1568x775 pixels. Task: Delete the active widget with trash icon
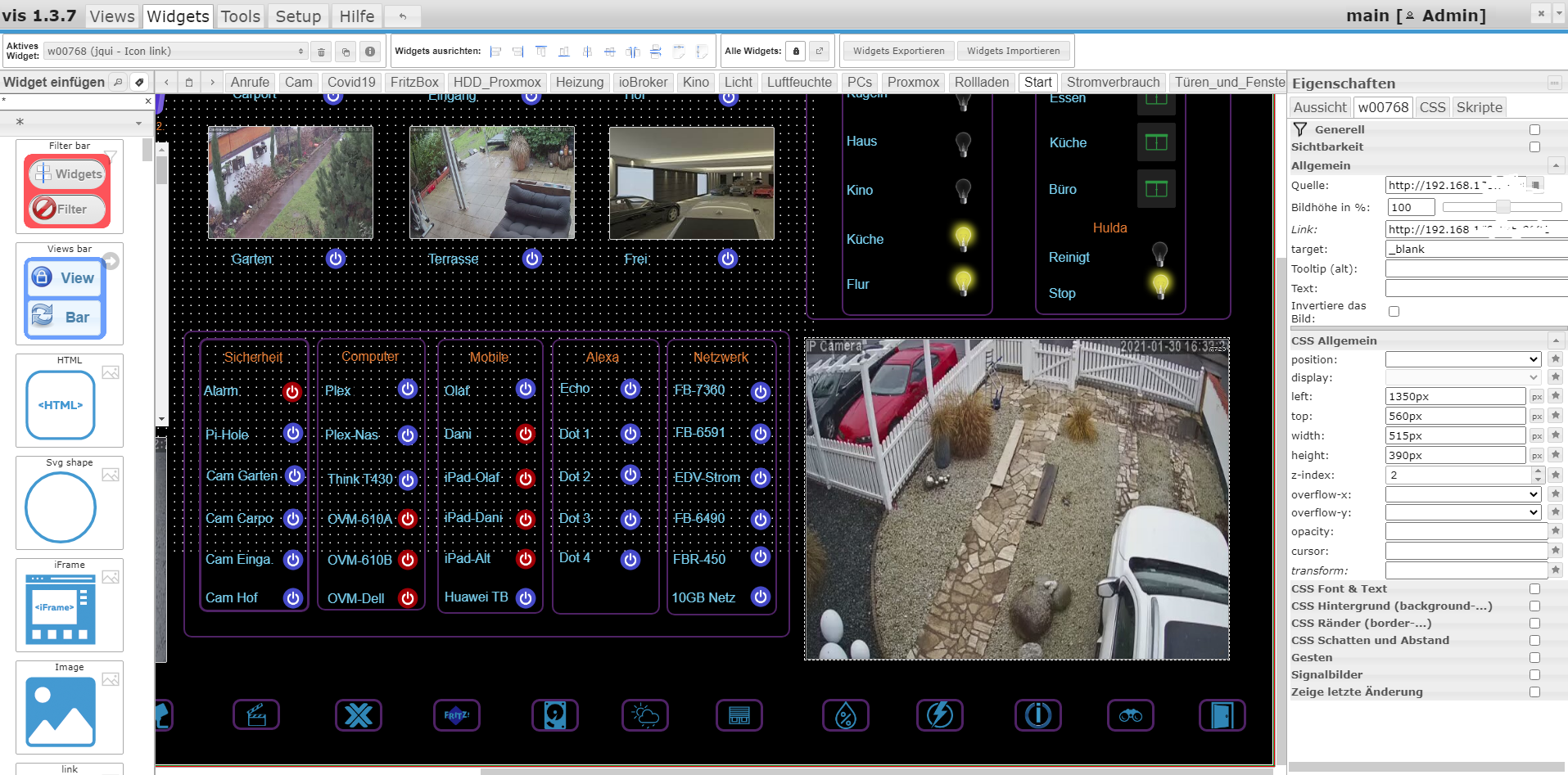coord(321,52)
